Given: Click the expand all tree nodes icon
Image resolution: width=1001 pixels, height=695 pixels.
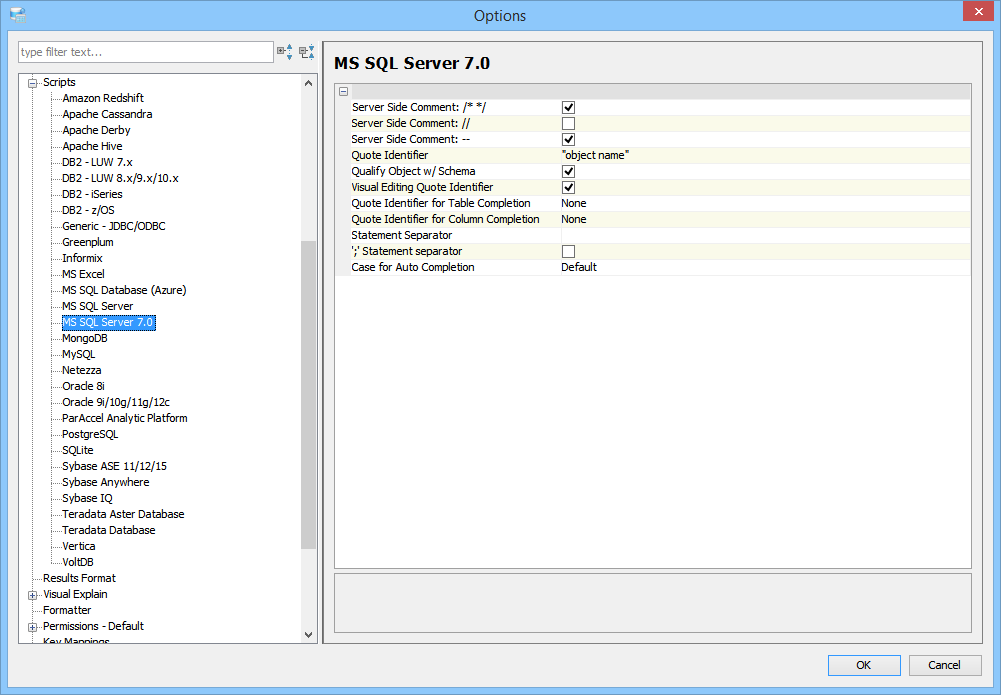Looking at the screenshot, I should pos(285,52).
